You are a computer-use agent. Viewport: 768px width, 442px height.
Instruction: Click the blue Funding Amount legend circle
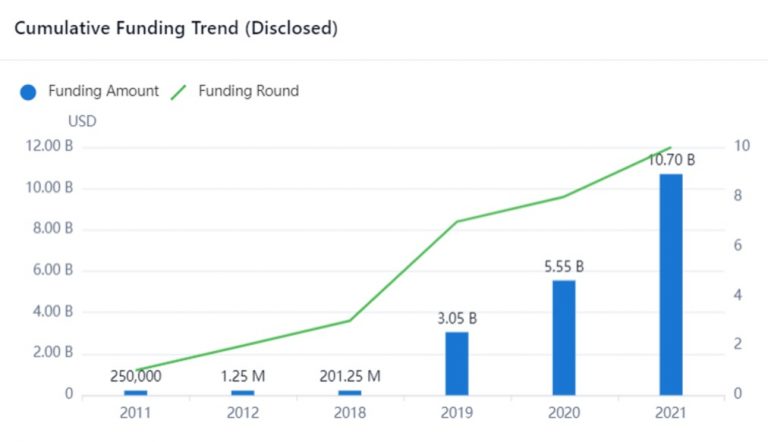tap(28, 92)
